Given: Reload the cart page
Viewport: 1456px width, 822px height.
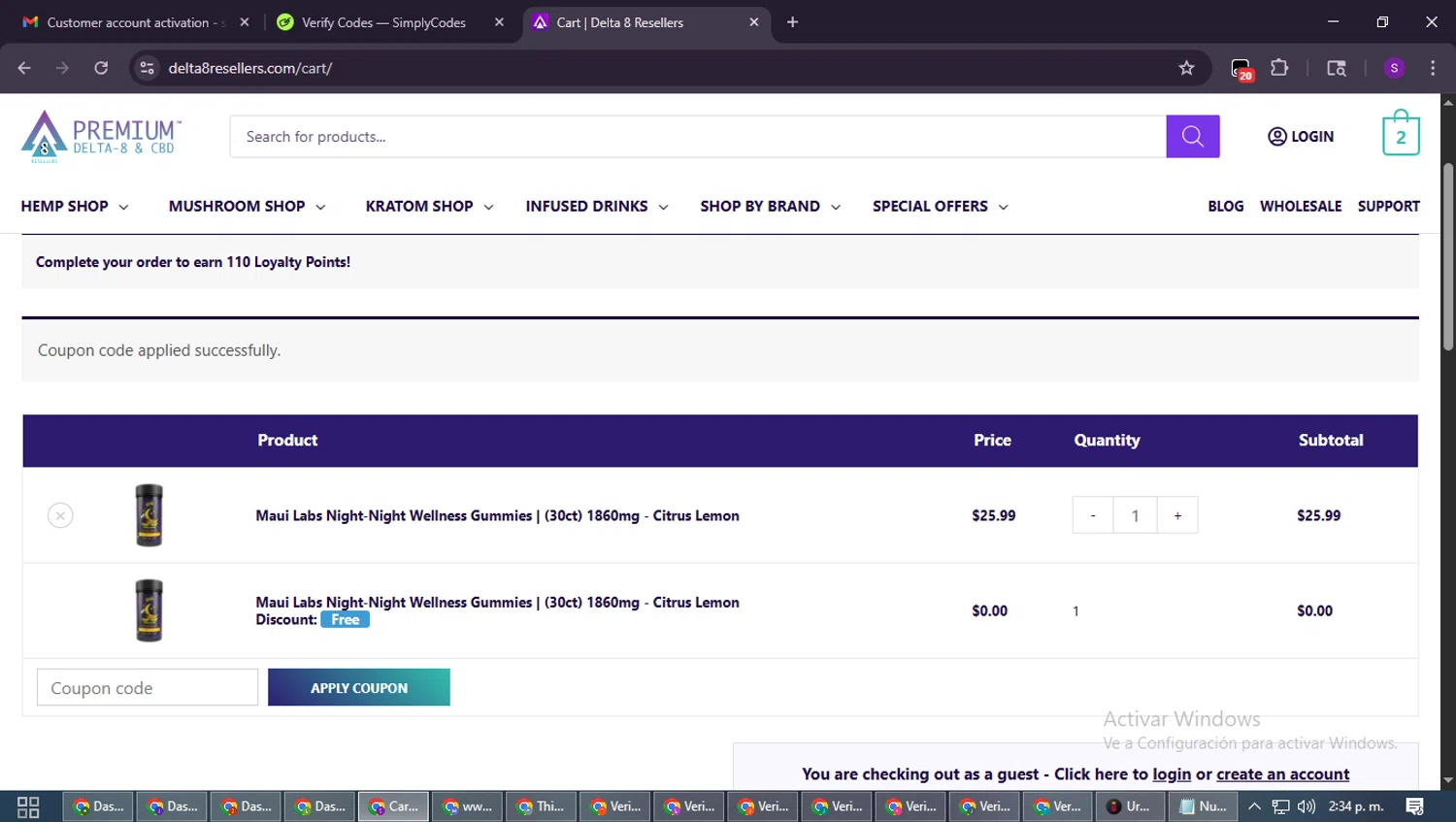Looking at the screenshot, I should (x=101, y=68).
